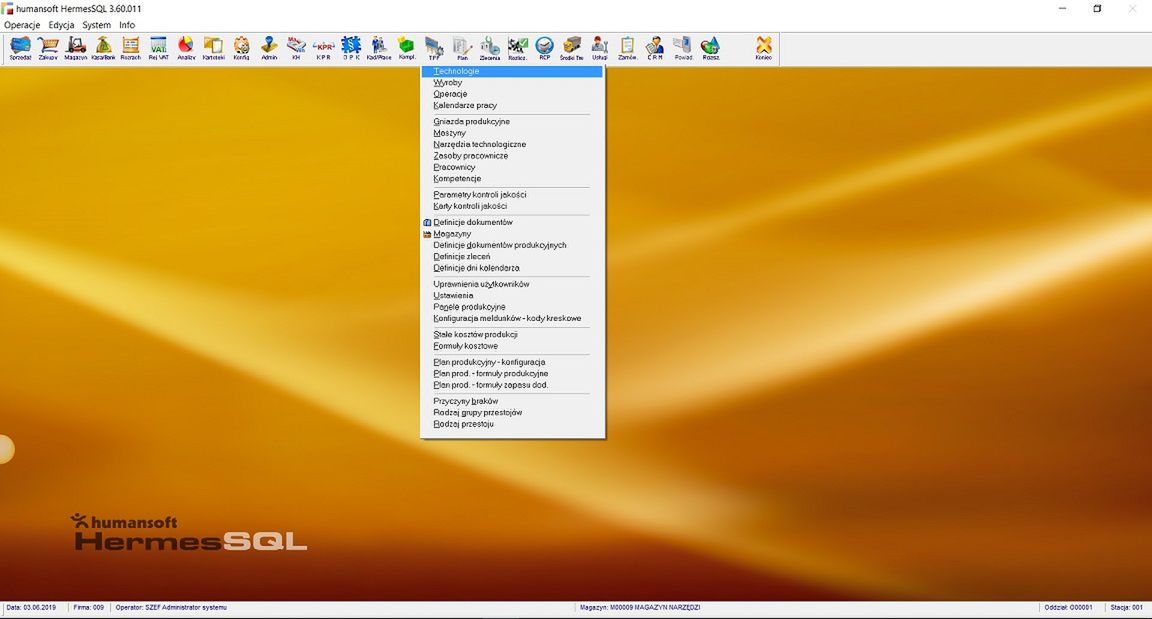1152x619 pixels.
Task: Select Ustawienia menu entry
Action: (512, 296)
